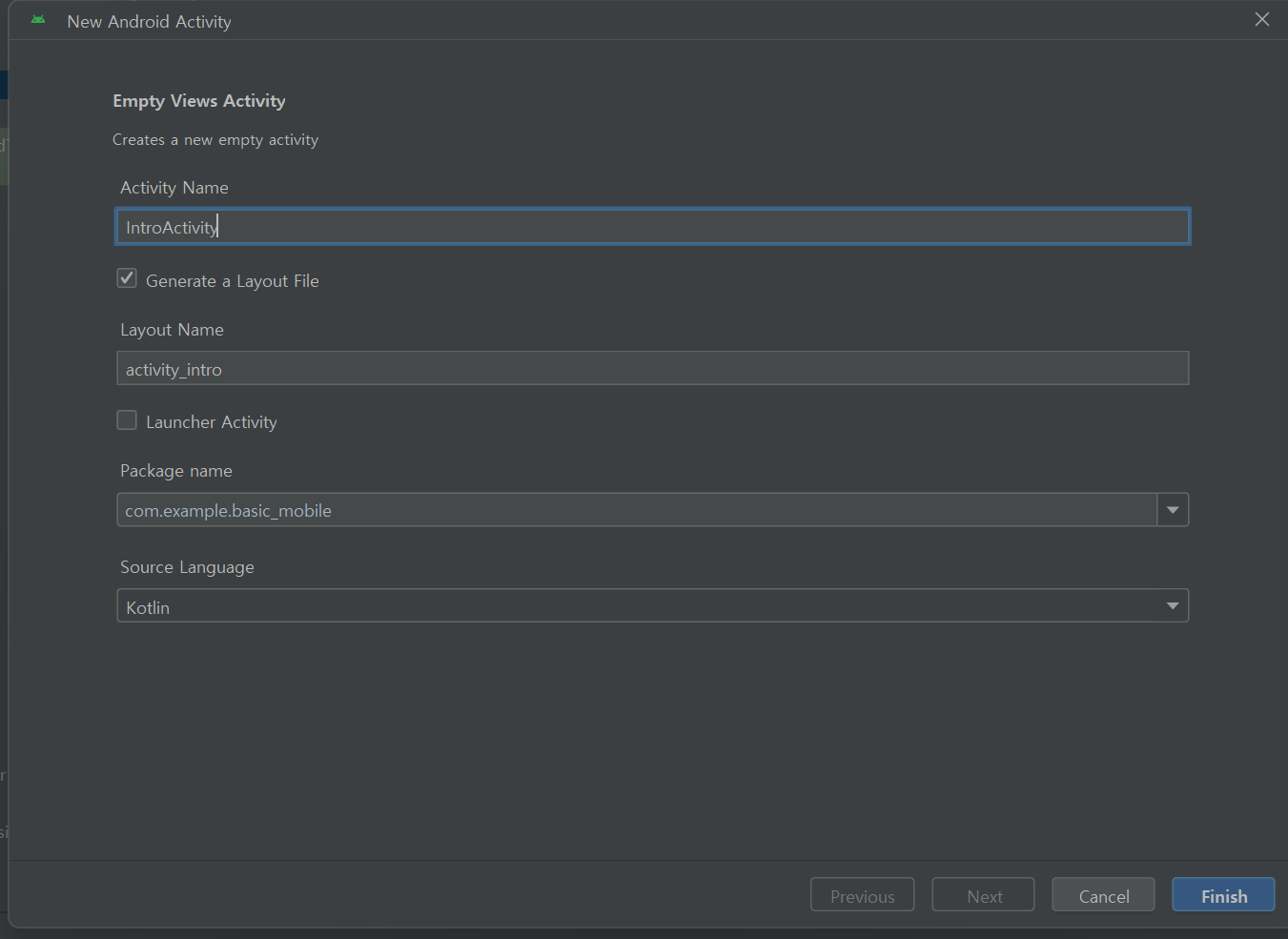Viewport: 1288px width, 939px height.
Task: Click the Empty Views Activity heading
Action: [199, 101]
